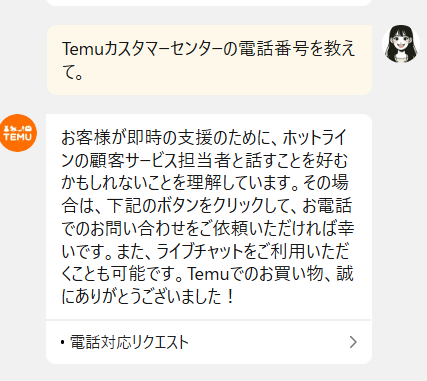Click the bullet point before 電話対応リクエスト

(63, 342)
